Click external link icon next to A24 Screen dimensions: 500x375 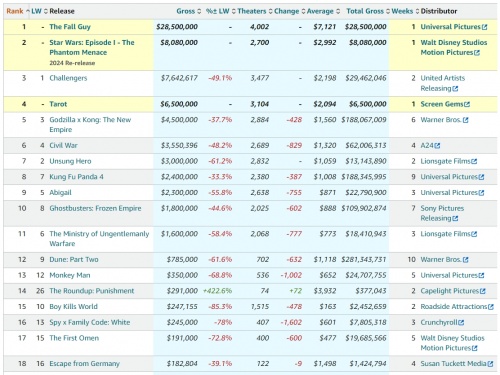tap(437, 146)
